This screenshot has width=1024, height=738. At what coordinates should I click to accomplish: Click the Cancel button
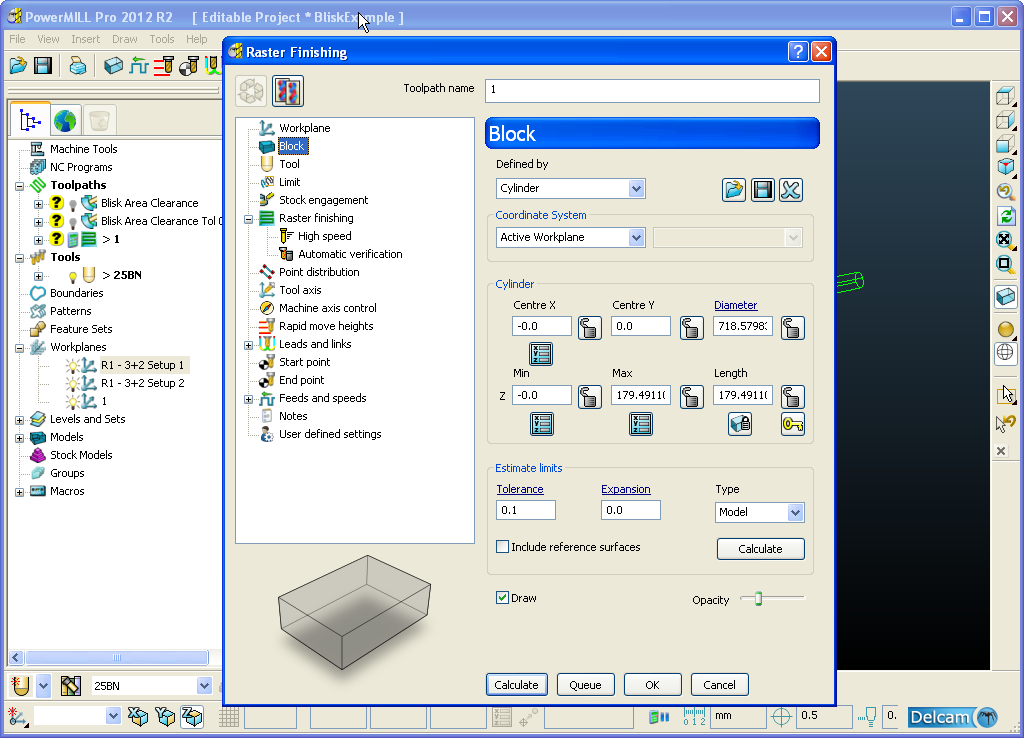[x=719, y=684]
